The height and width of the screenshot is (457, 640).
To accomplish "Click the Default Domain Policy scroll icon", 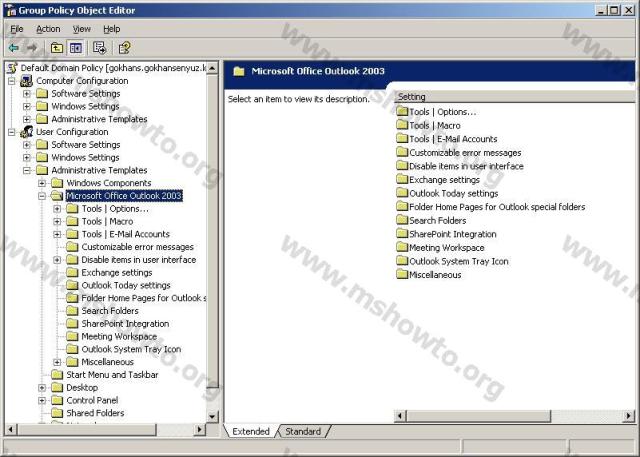I will coord(12,68).
